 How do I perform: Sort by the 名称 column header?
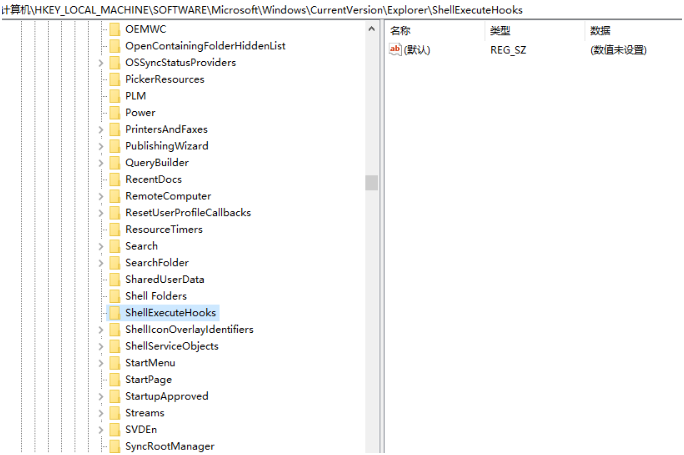[x=400, y=31]
